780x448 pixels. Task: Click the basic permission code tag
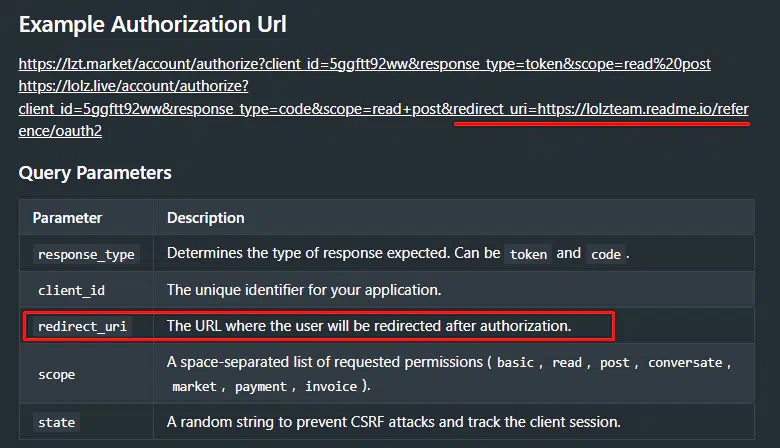(x=515, y=363)
